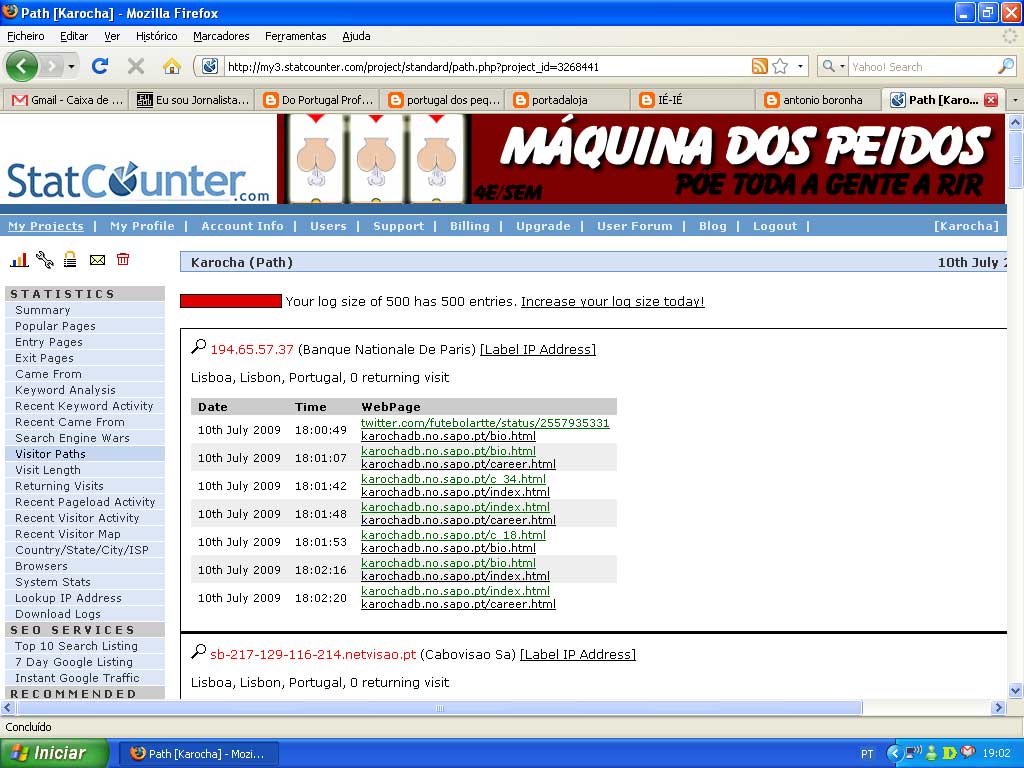The image size is (1024, 768).
Task: Click Label IP Address for Banque Nationale
Action: tap(537, 349)
